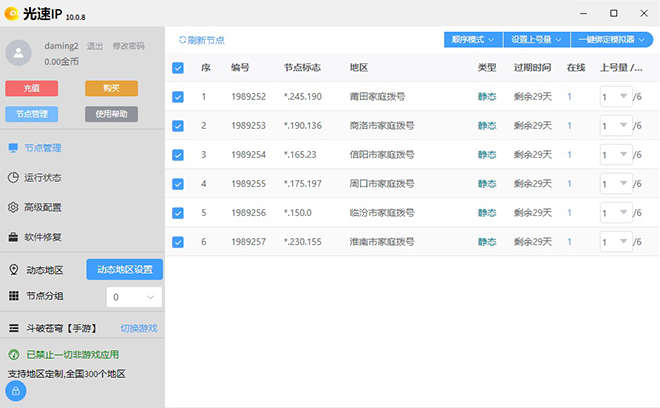Click the user avatar icon
This screenshot has height=408, width=660.
coord(20,52)
